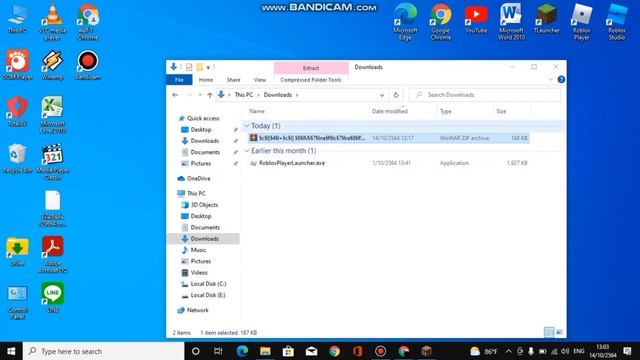Switch to large icons view in Explorer

(x=559, y=333)
